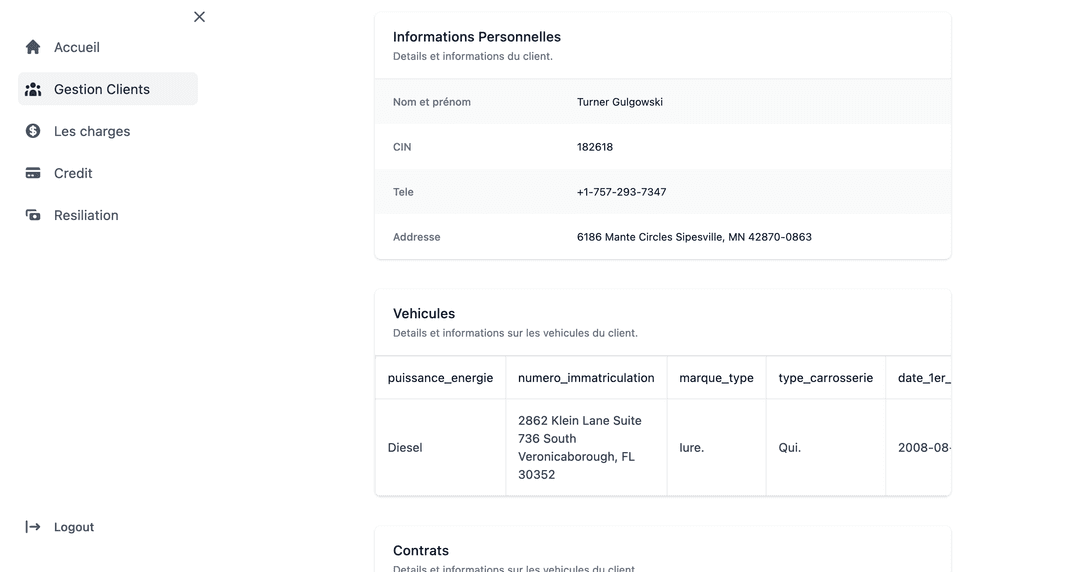The width and height of the screenshot is (1080, 572).
Task: Select the address 6186 Mante Circles Sipesville
Action: [x=694, y=237]
